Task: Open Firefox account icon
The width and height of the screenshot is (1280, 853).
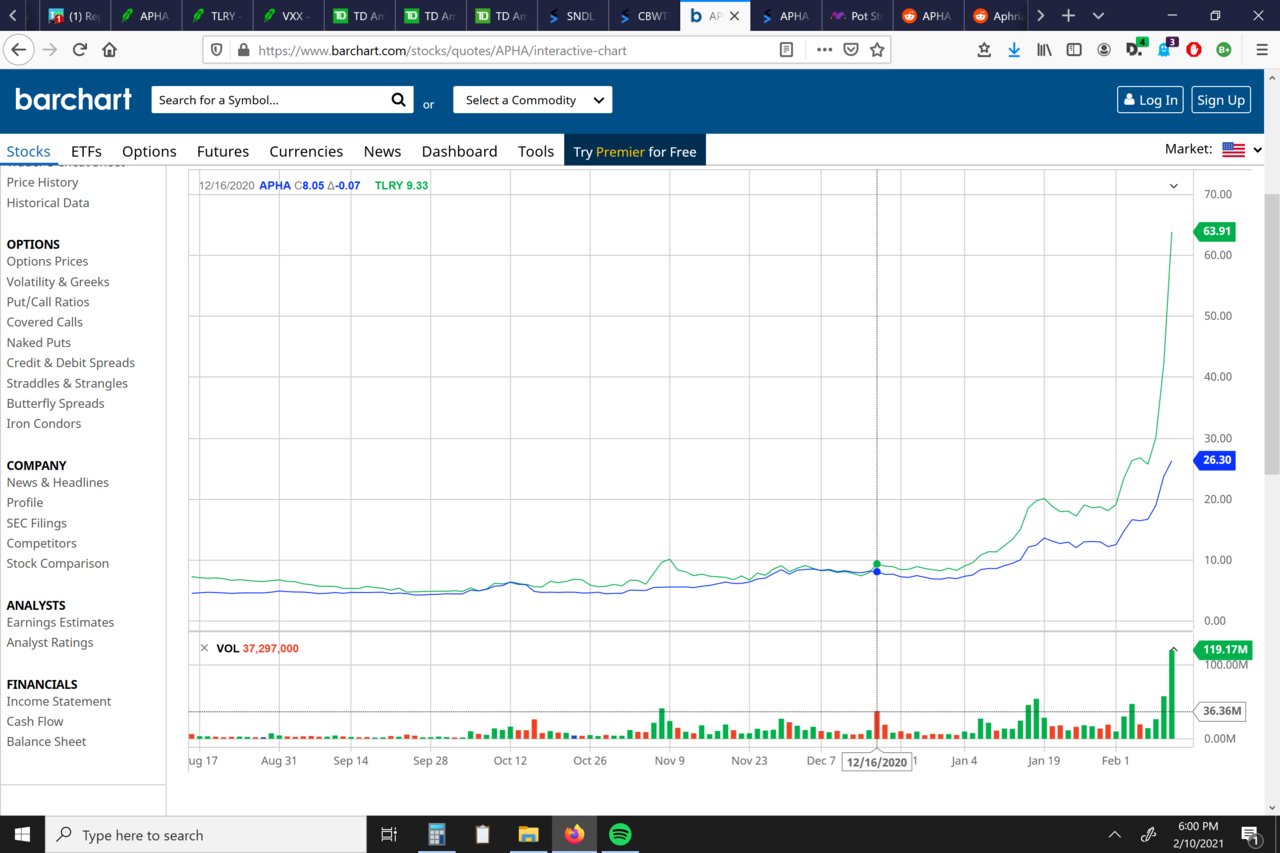Action: coord(1104,49)
